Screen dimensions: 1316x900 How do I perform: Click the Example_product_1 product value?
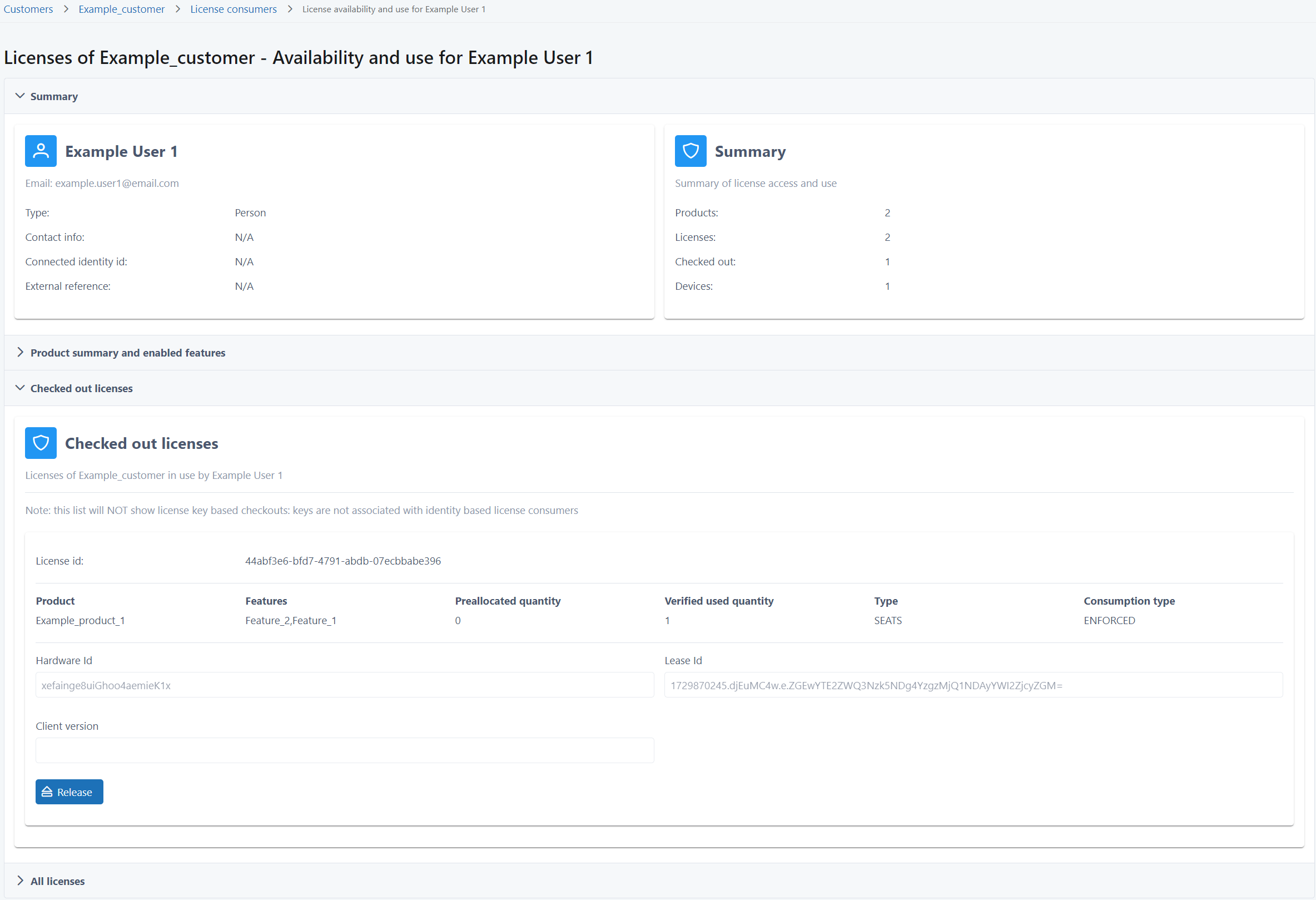81,621
